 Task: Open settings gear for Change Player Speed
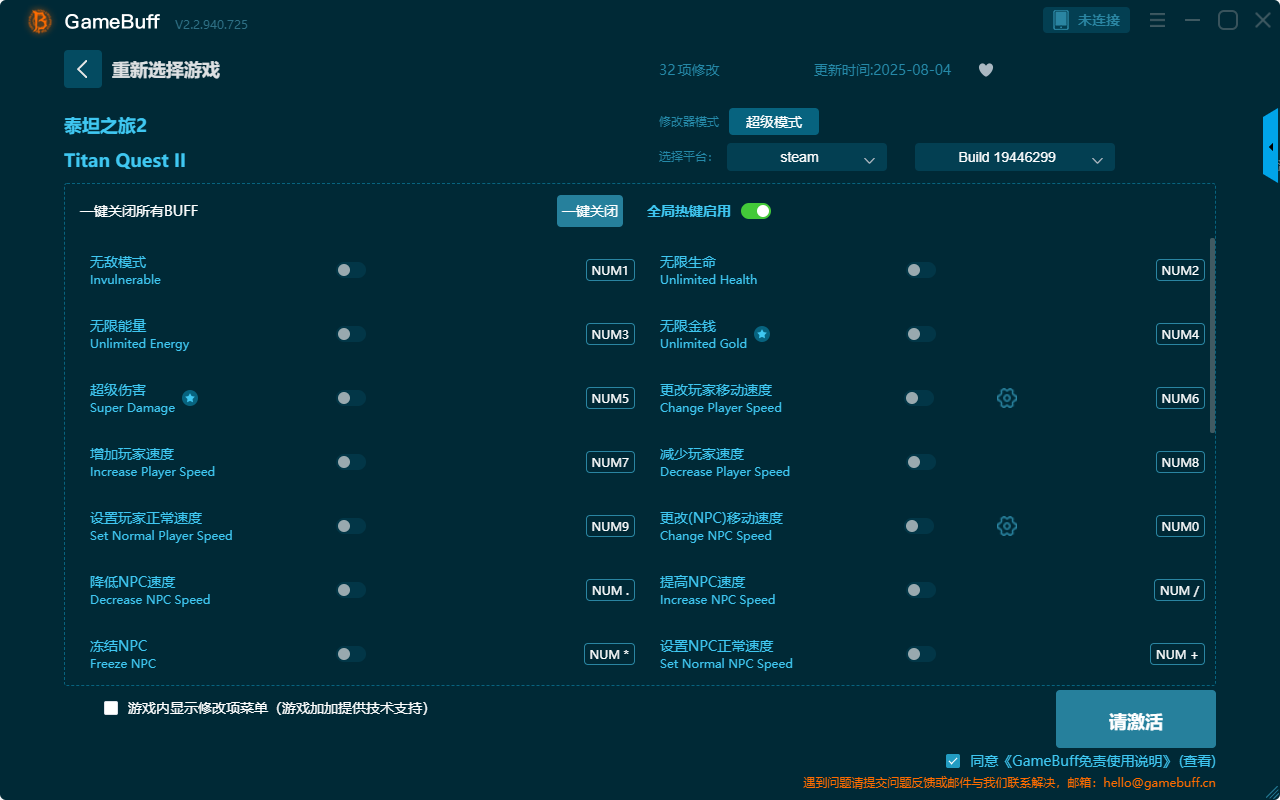[x=1007, y=398]
